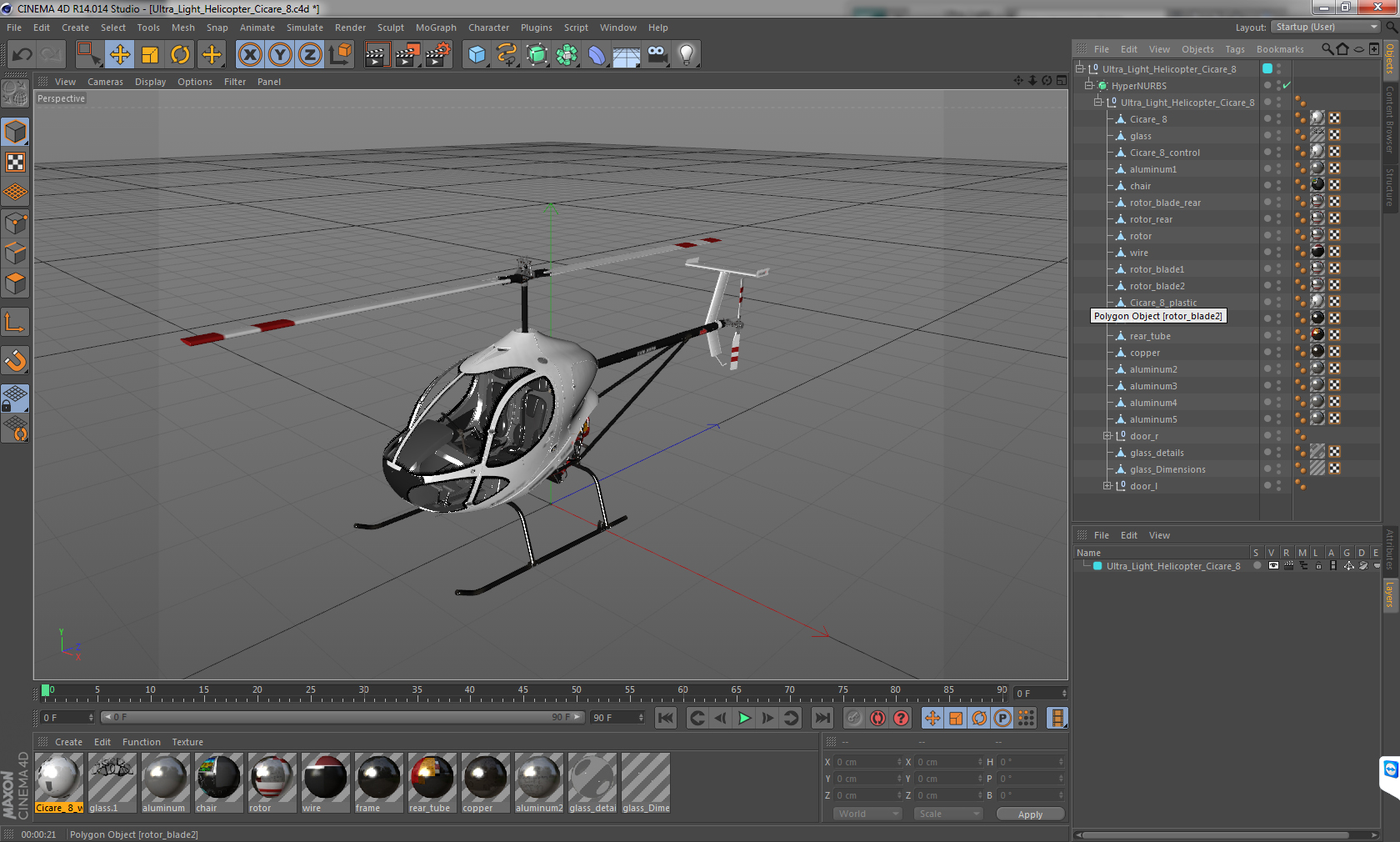Open the Bookmarks menu in Object Manager
Screen dimensions: 1400x842
[x=1280, y=49]
